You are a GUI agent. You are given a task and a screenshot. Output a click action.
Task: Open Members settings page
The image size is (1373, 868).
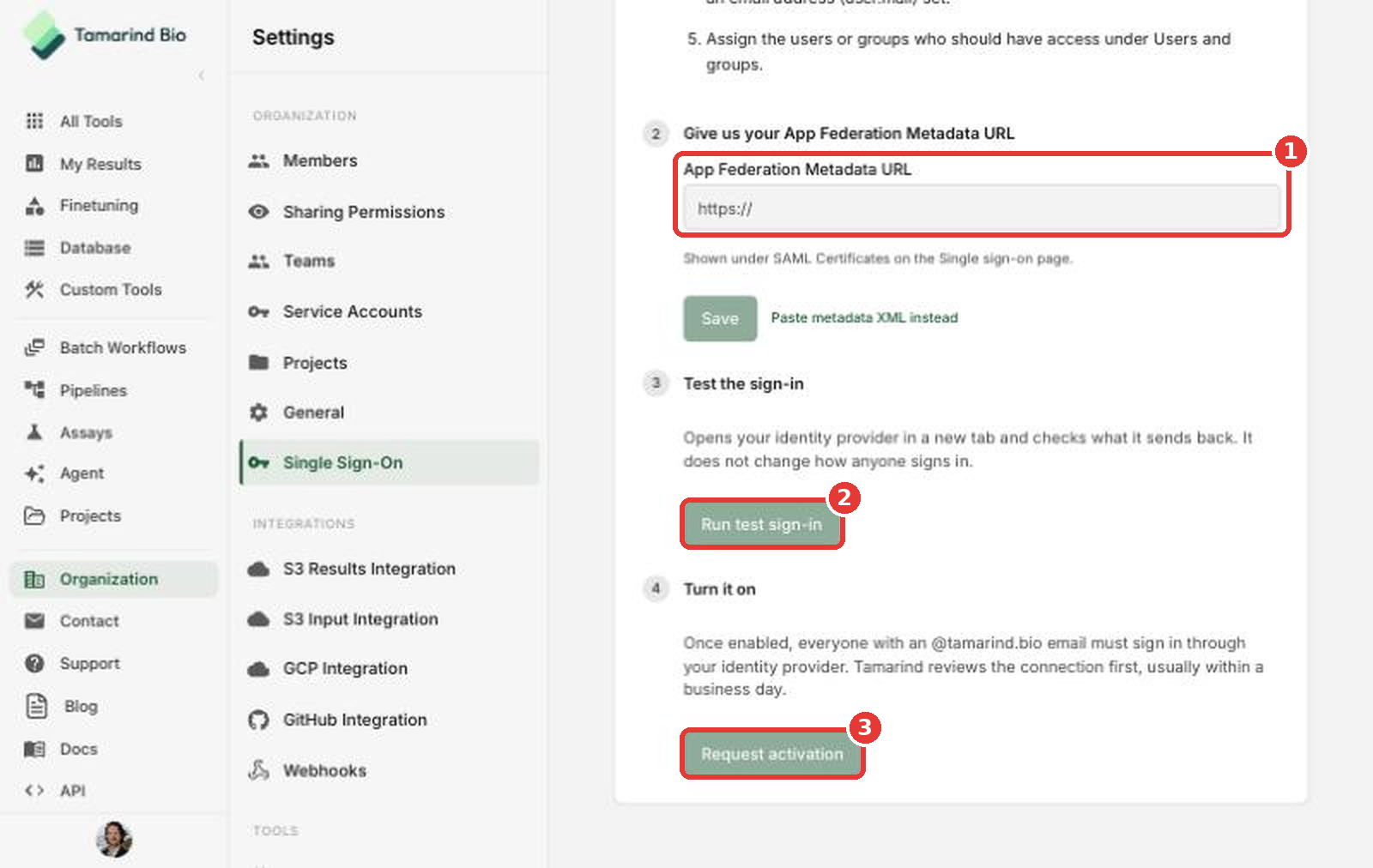(390, 160)
